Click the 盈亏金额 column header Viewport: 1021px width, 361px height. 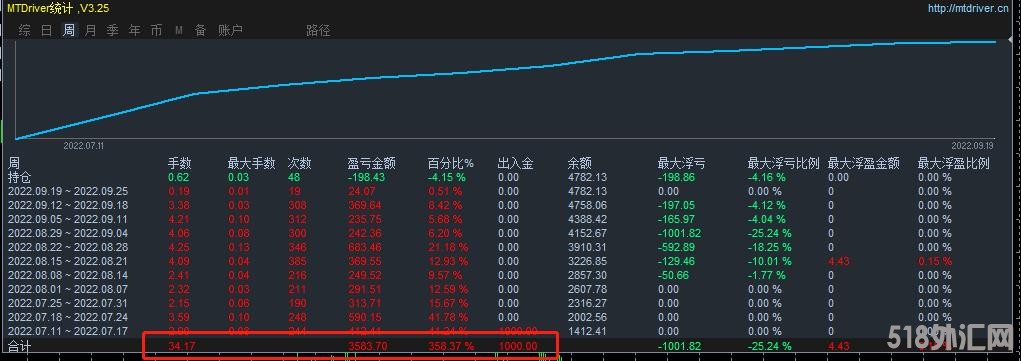click(371, 164)
